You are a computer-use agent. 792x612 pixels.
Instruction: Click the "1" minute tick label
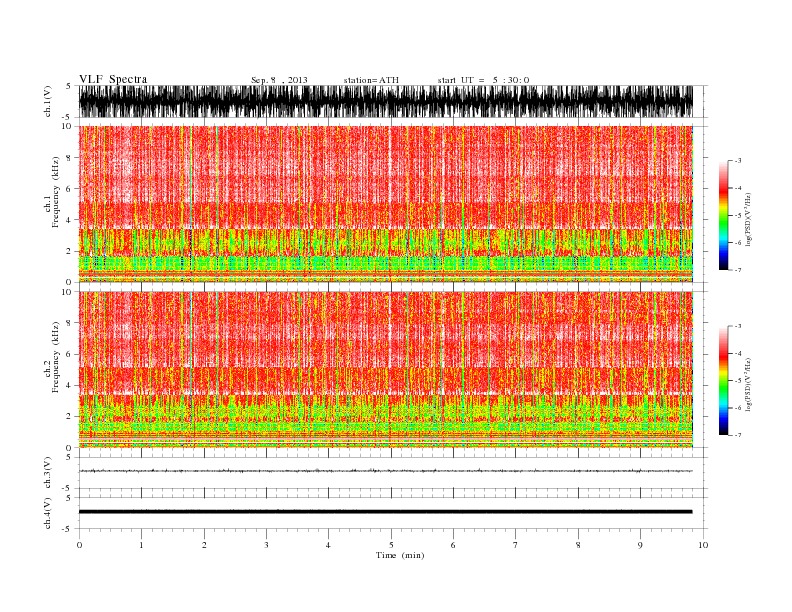tap(142, 545)
